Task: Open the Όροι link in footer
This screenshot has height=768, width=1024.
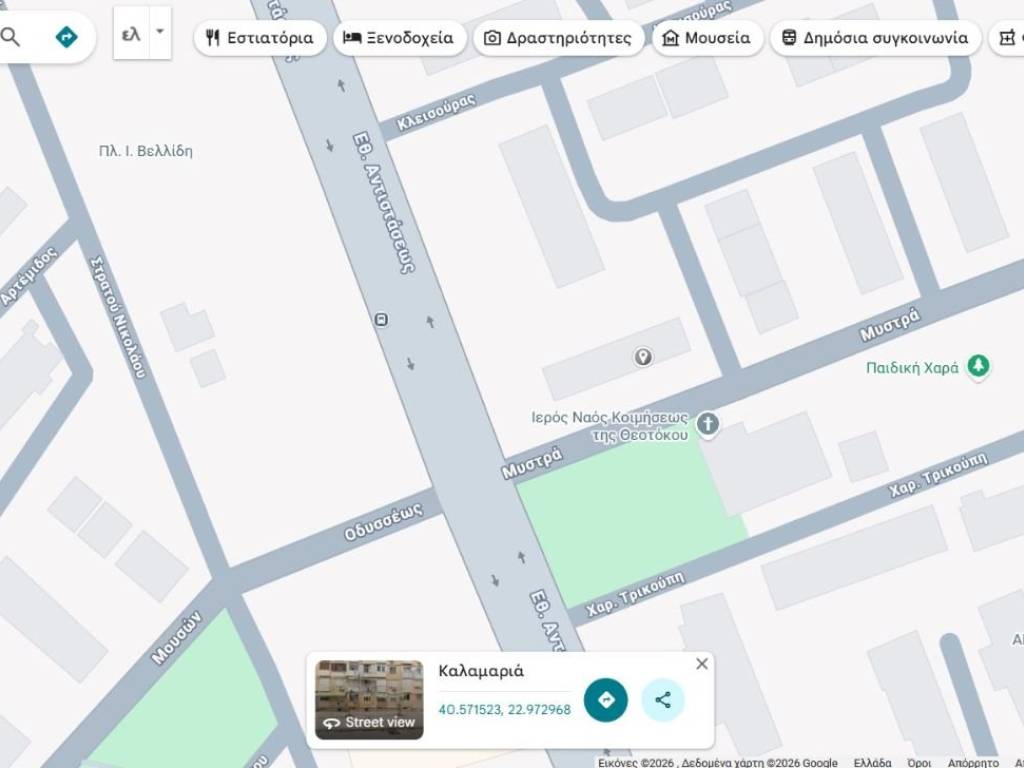Action: 919,762
